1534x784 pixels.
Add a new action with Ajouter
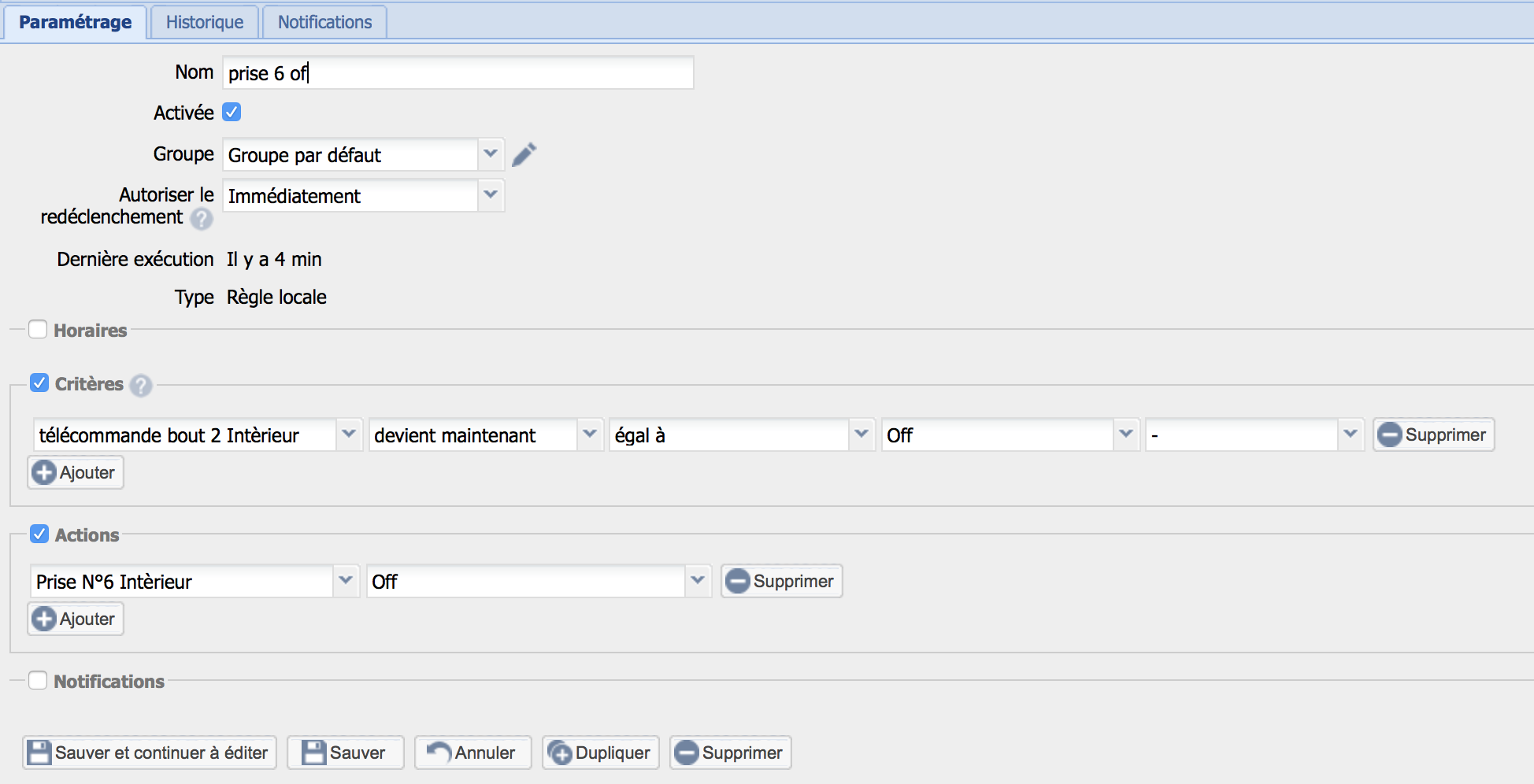tap(76, 619)
